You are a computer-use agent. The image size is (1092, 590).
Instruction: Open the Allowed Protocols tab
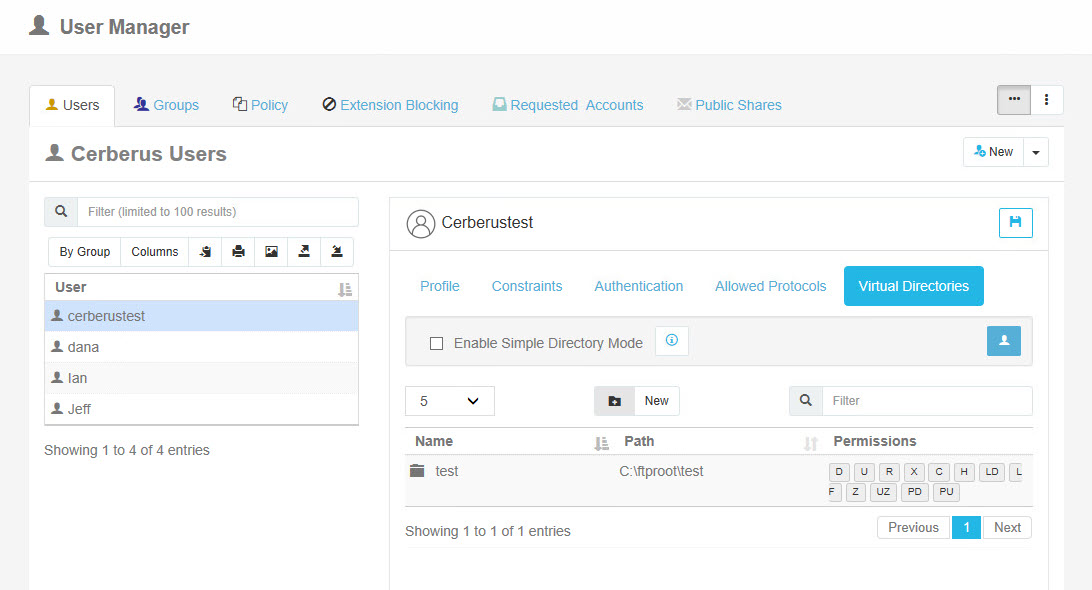click(x=770, y=286)
